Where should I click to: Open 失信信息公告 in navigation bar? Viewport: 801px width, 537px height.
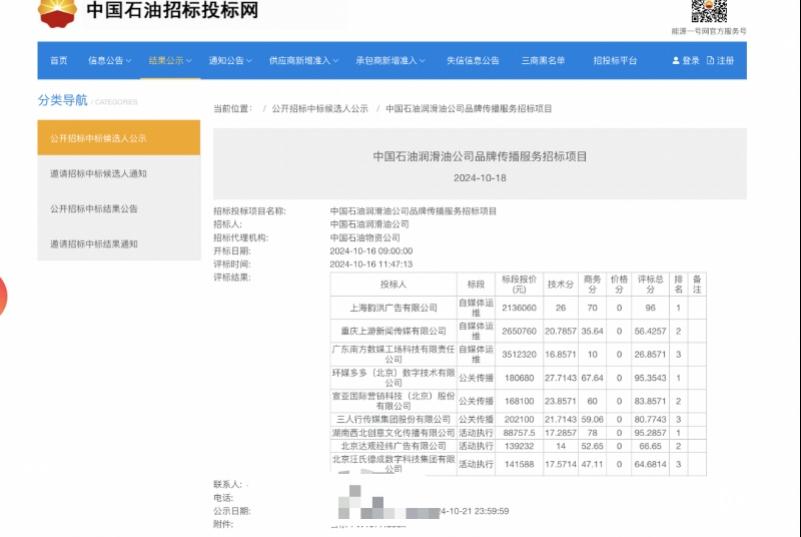pyautogui.click(x=472, y=61)
